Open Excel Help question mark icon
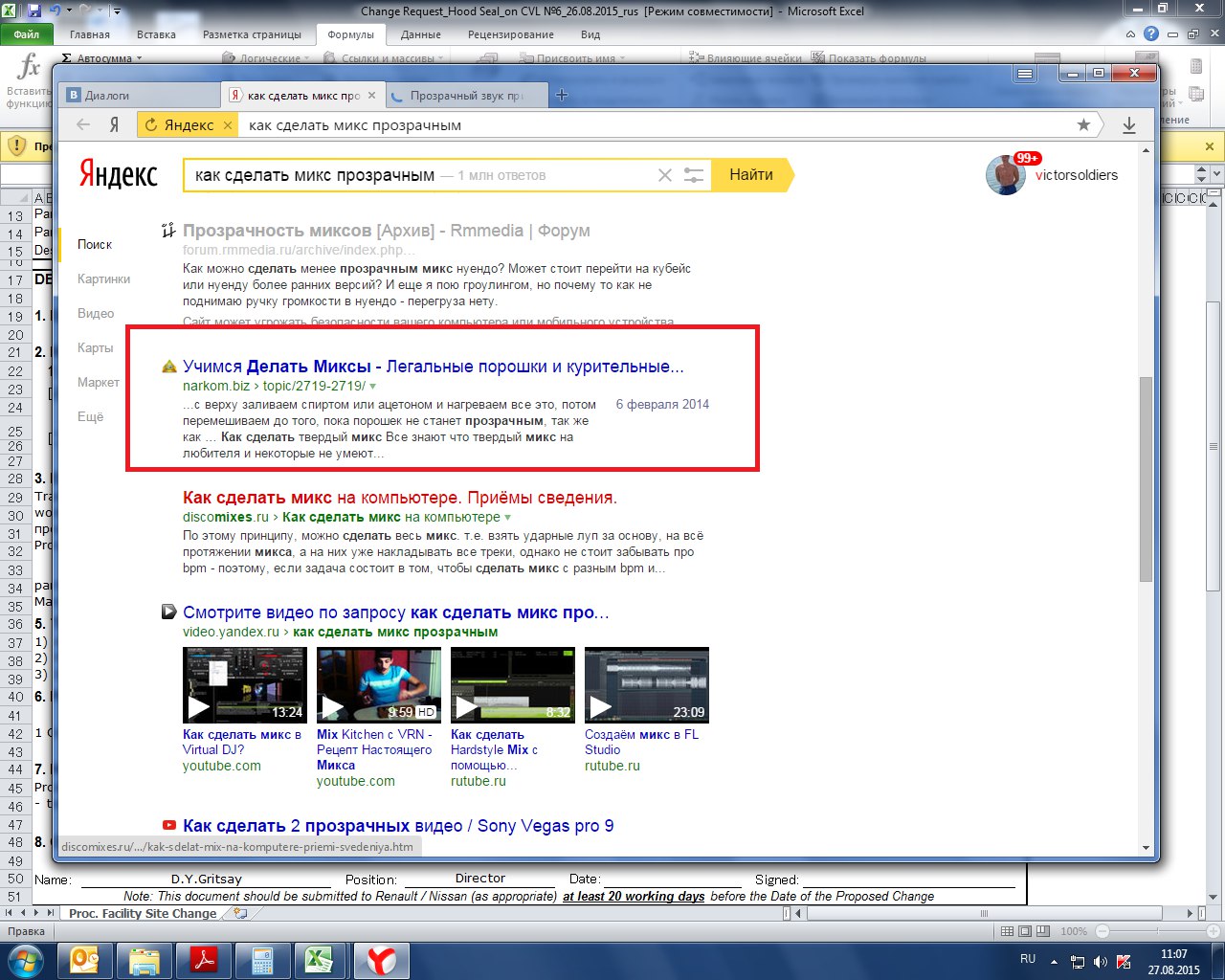1225x980 pixels. pos(1151,33)
